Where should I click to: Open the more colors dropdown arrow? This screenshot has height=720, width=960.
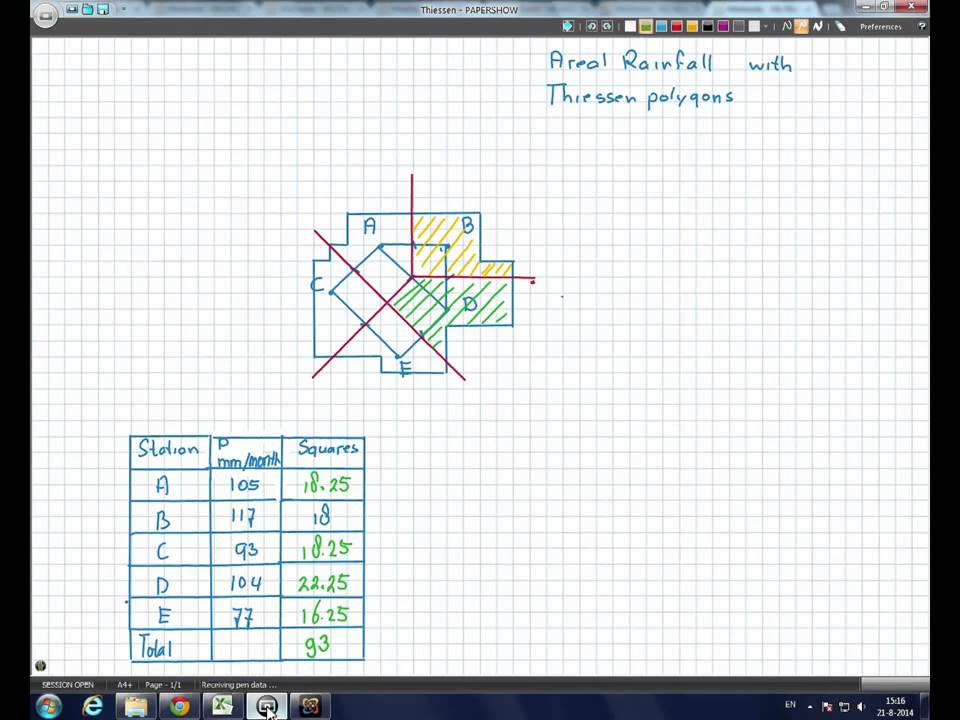[766, 26]
